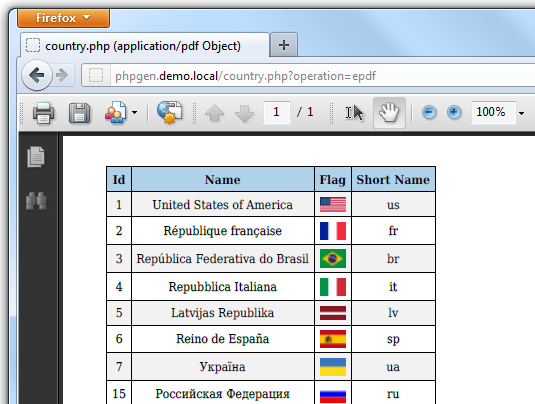The height and width of the screenshot is (404, 535).
Task: Click Id cell with value 2
Action: pos(119,231)
